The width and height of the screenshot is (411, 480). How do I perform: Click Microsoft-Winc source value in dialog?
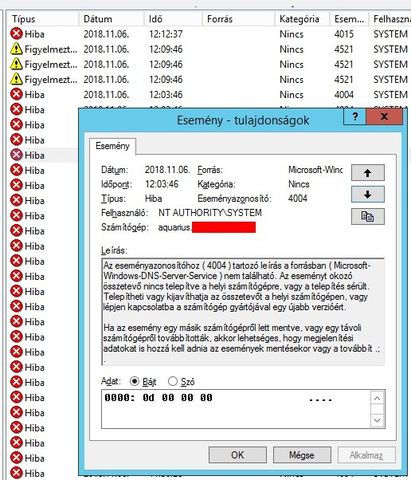pyautogui.click(x=315, y=170)
